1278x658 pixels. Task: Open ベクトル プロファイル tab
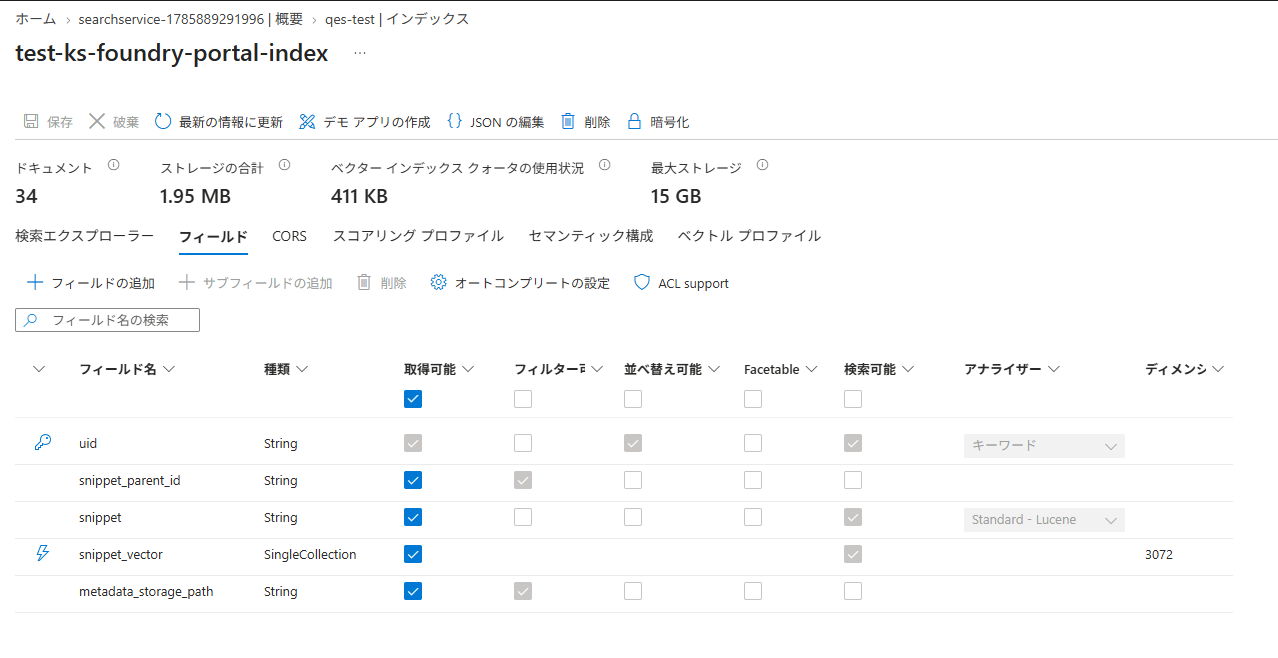749,236
